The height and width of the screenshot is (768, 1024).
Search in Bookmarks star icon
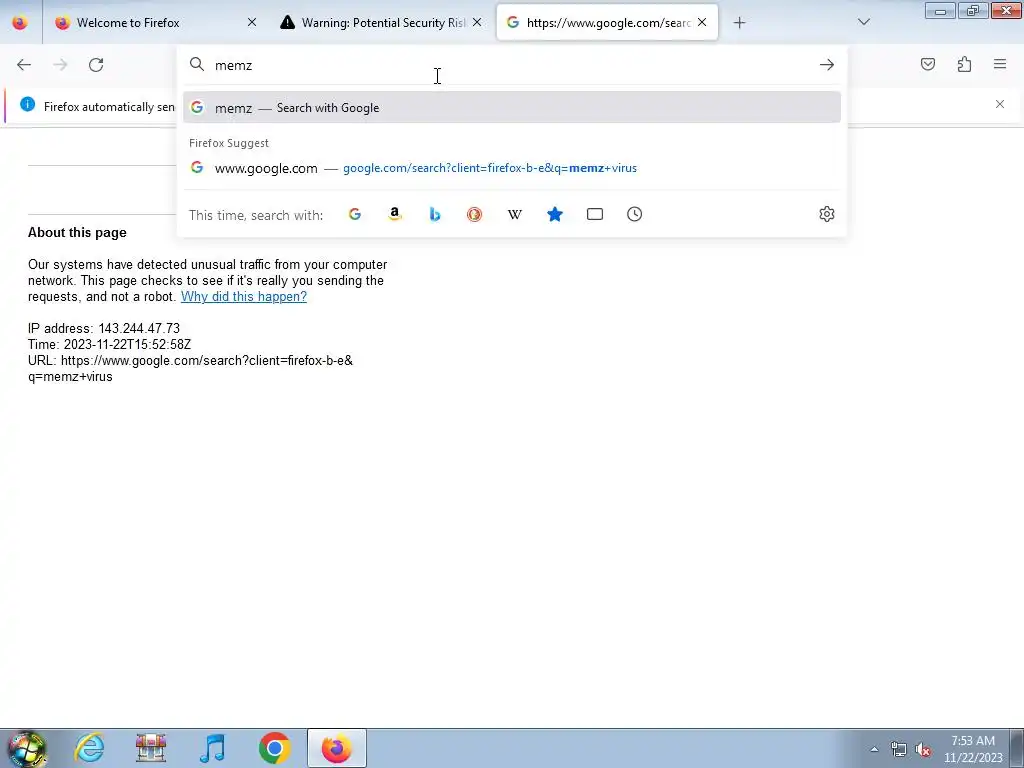554,214
